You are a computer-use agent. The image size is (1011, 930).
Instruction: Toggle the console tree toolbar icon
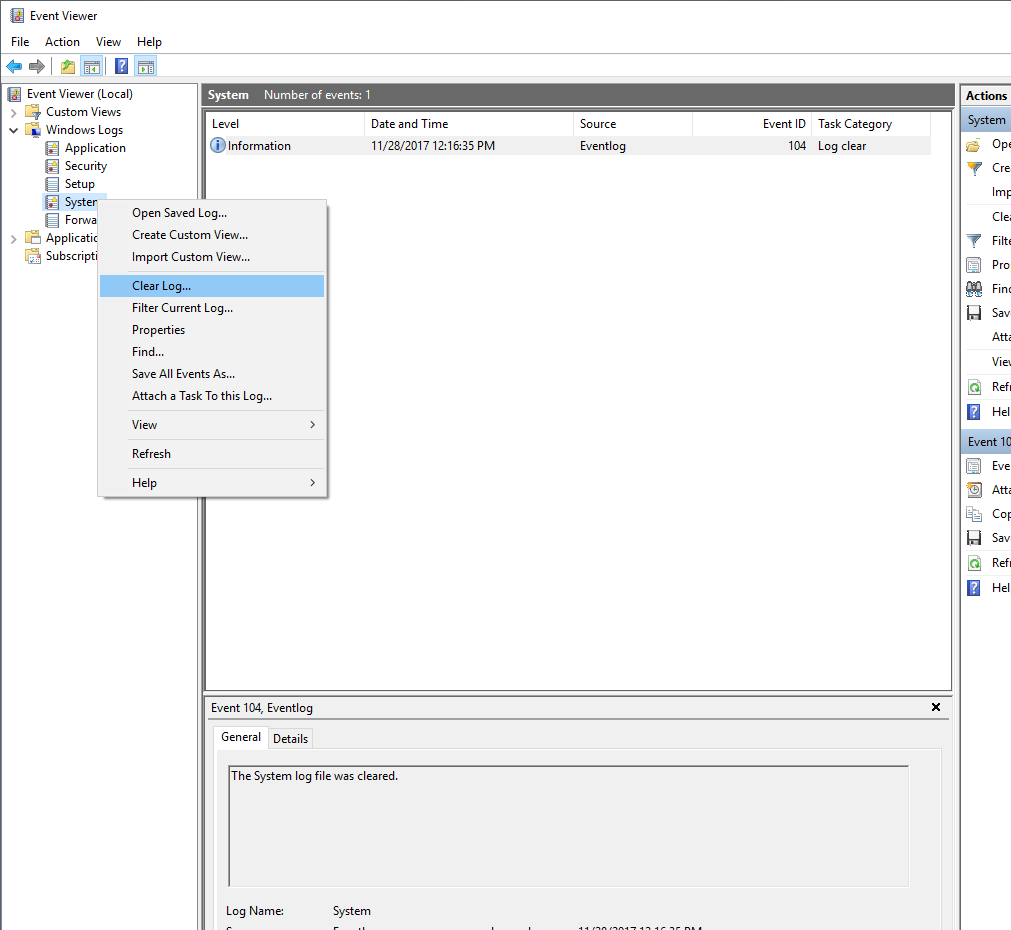click(92, 66)
